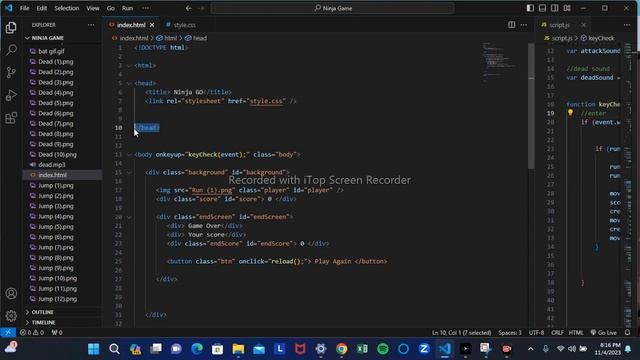640x360 pixels.
Task: Select index.html in the explorer
Action: pos(53,175)
